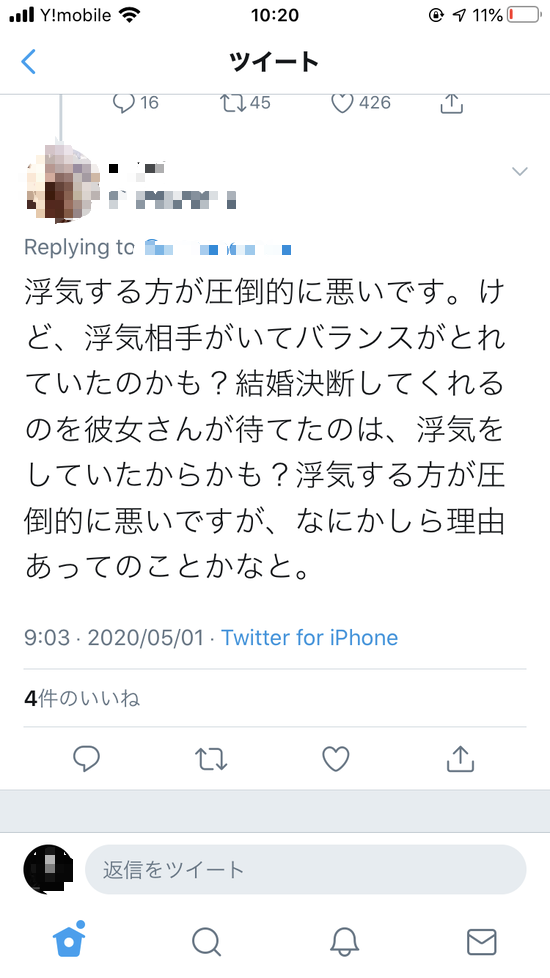
Task: Retweet the parent tweet with 45 retweets
Action: [246, 102]
